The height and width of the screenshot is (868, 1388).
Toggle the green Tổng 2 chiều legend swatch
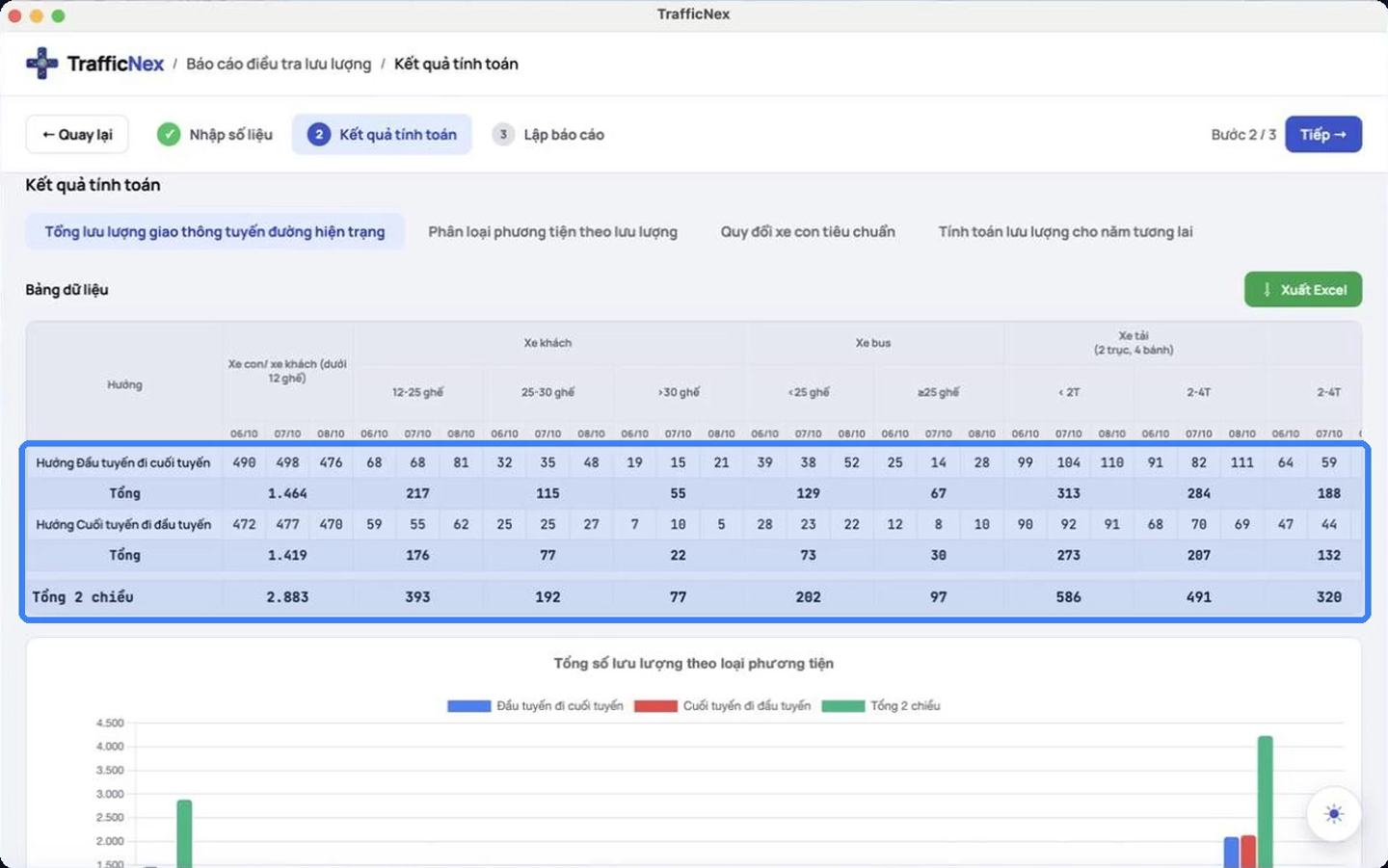[843, 706]
